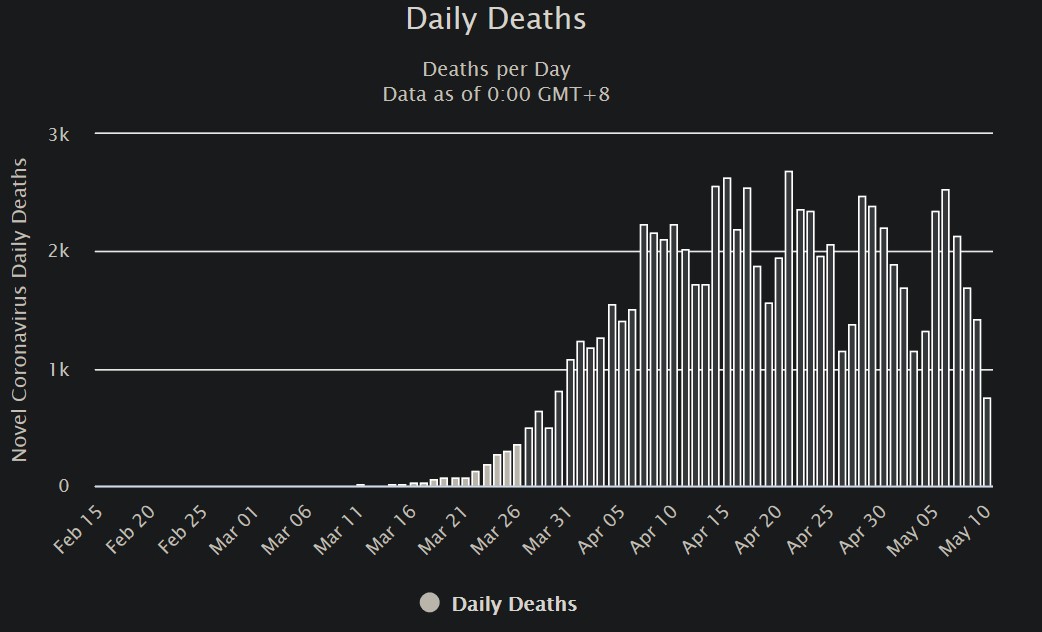Click the Deaths per Day subtitle
Image resolution: width=1042 pixels, height=632 pixels.
coord(496,70)
